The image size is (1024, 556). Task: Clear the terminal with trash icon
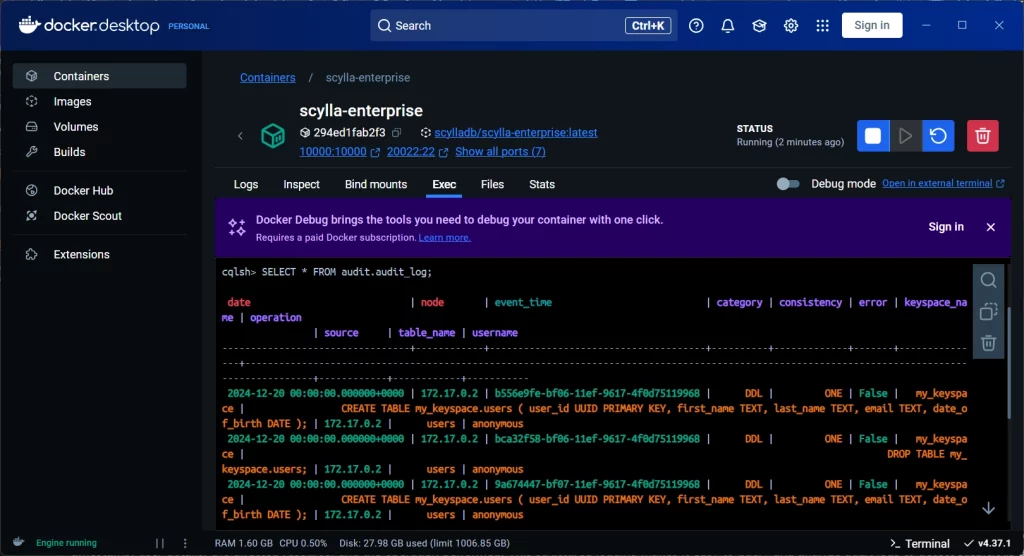[988, 342]
